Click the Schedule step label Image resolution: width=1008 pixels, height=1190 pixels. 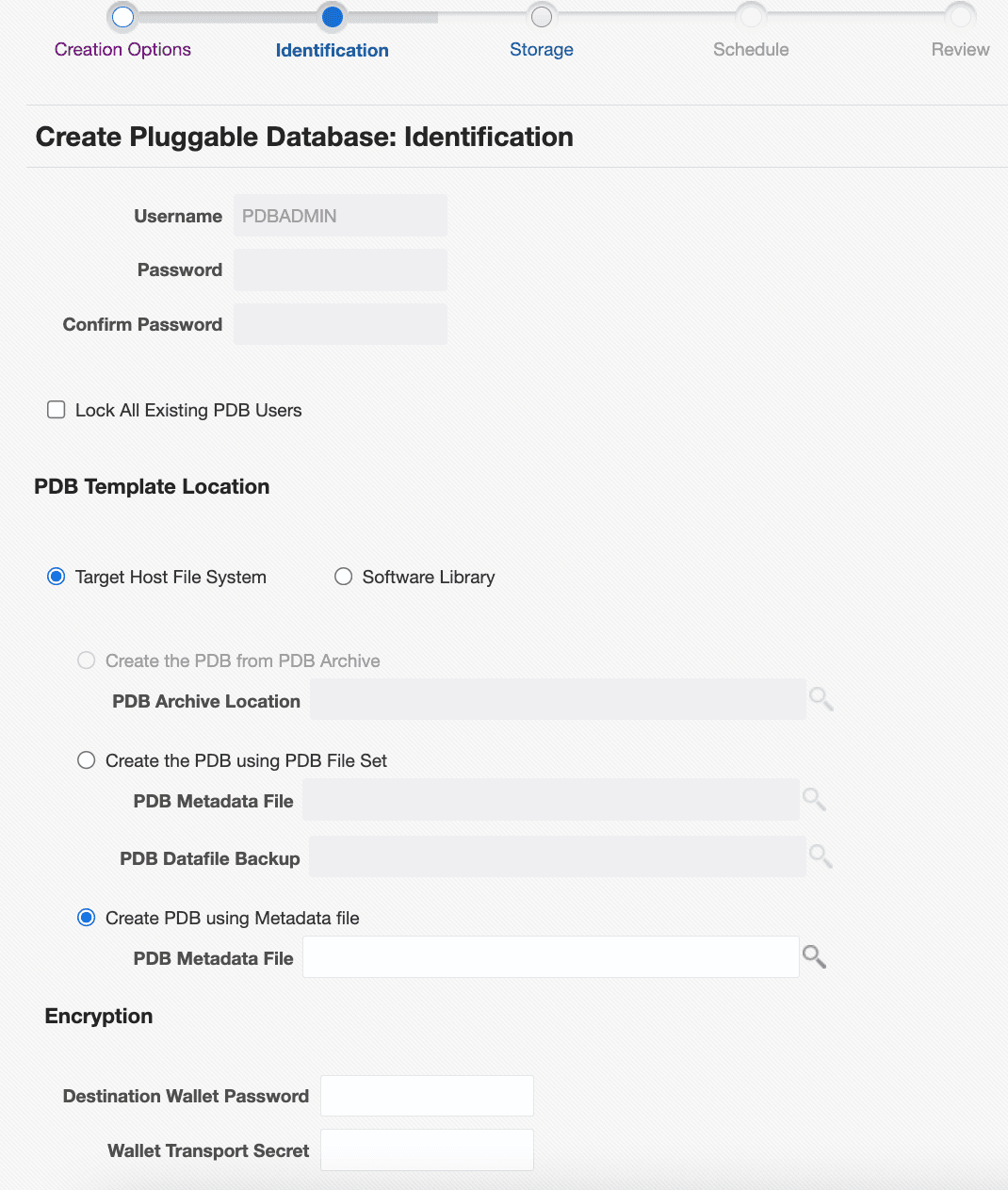(x=751, y=50)
